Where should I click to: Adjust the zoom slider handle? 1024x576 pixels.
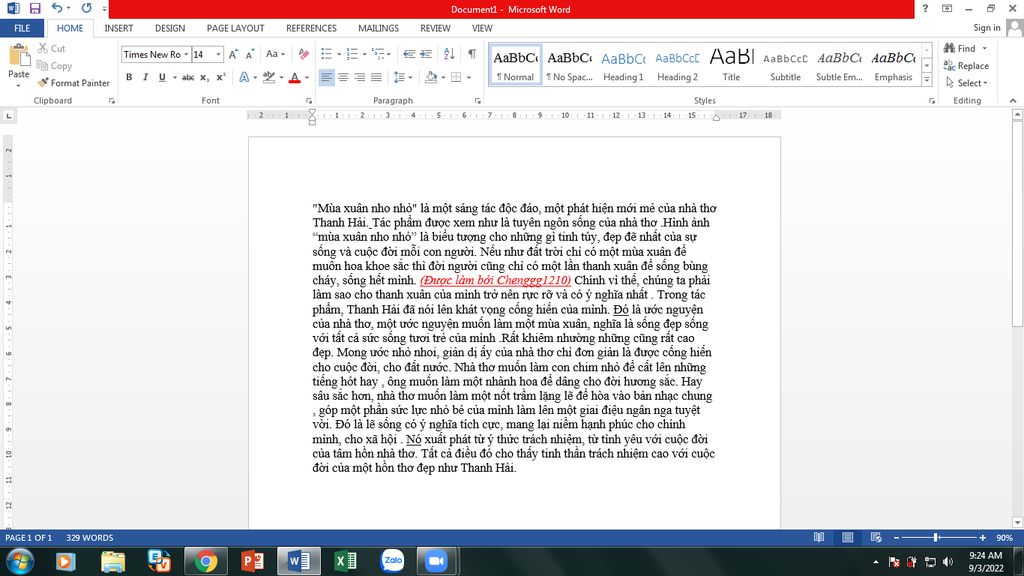[x=936, y=537]
